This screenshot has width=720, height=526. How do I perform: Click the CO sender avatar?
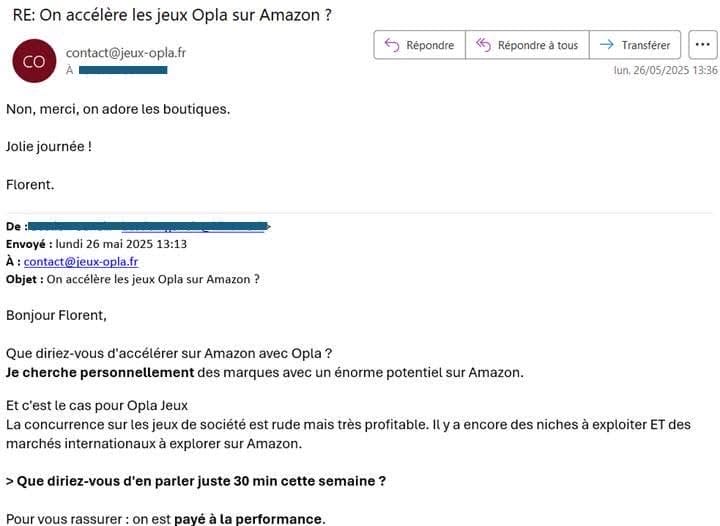tap(34, 61)
